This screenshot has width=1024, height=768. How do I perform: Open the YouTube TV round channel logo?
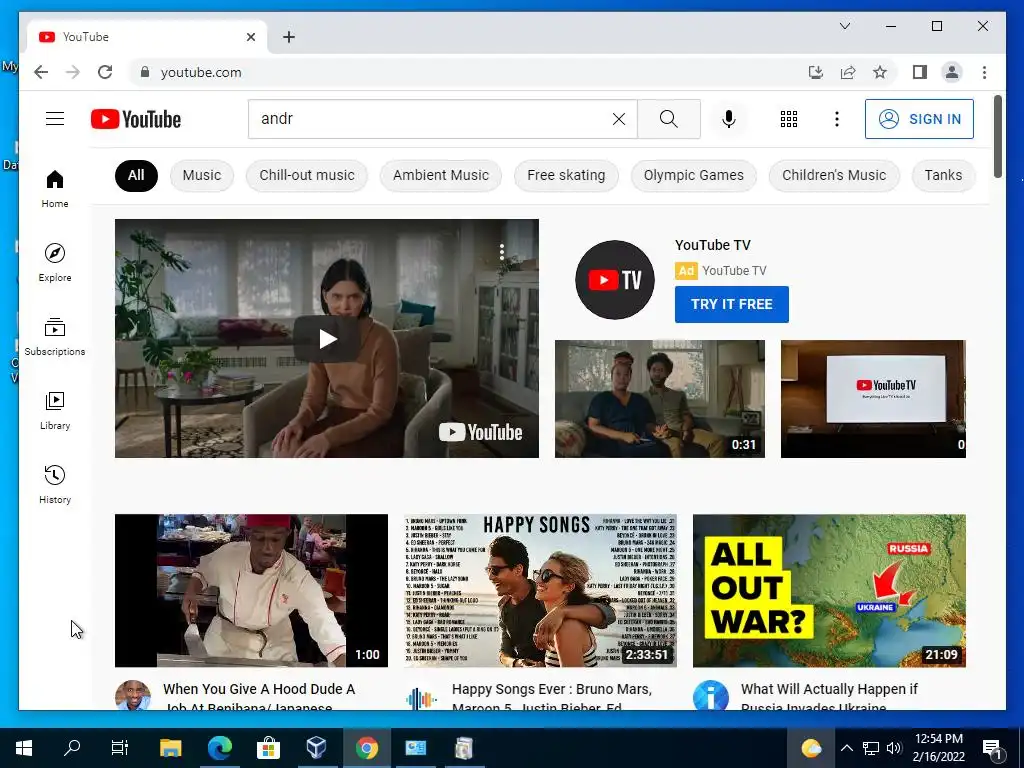tap(615, 280)
